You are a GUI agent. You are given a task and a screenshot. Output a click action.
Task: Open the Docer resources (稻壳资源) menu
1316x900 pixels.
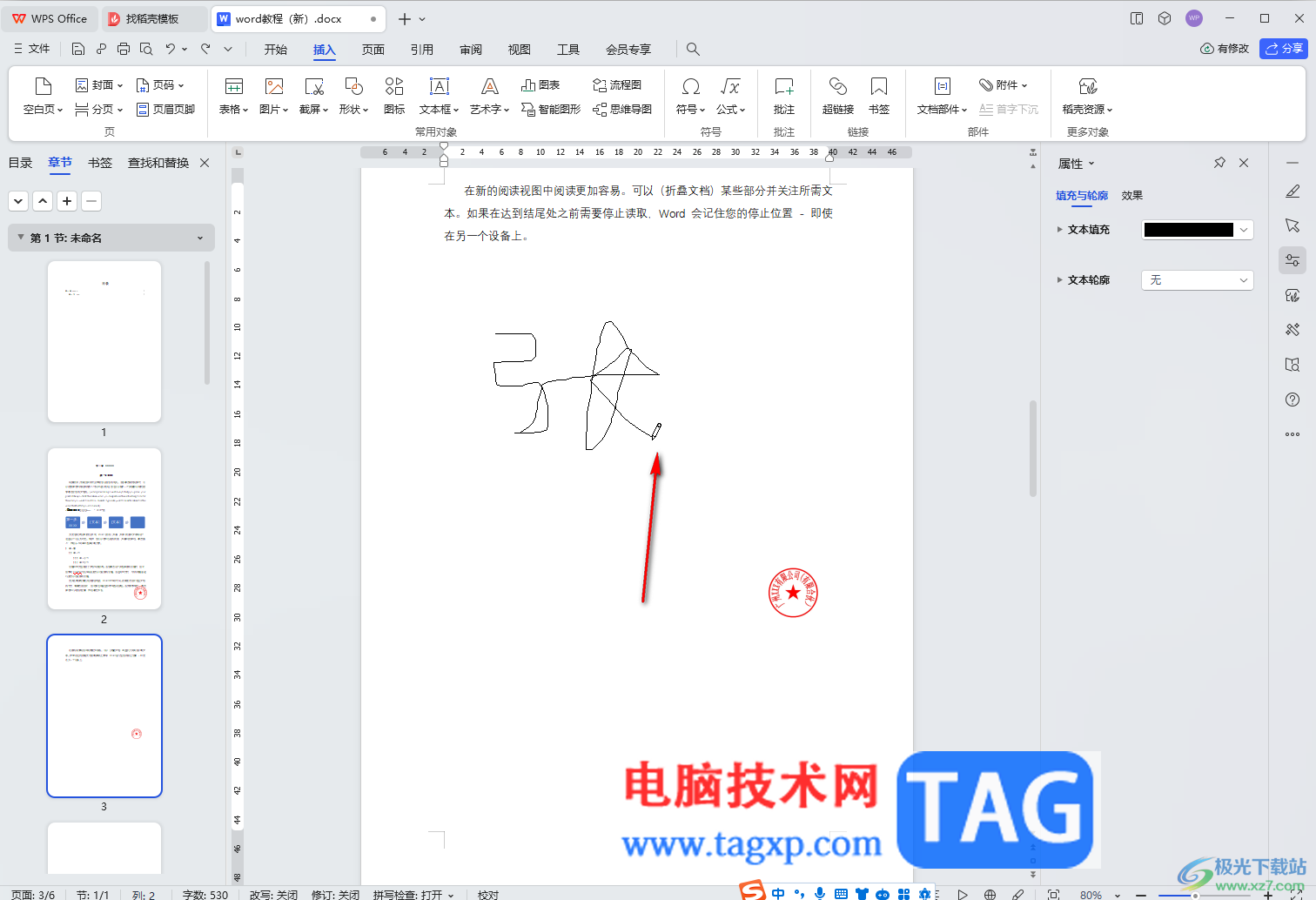click(x=1087, y=96)
